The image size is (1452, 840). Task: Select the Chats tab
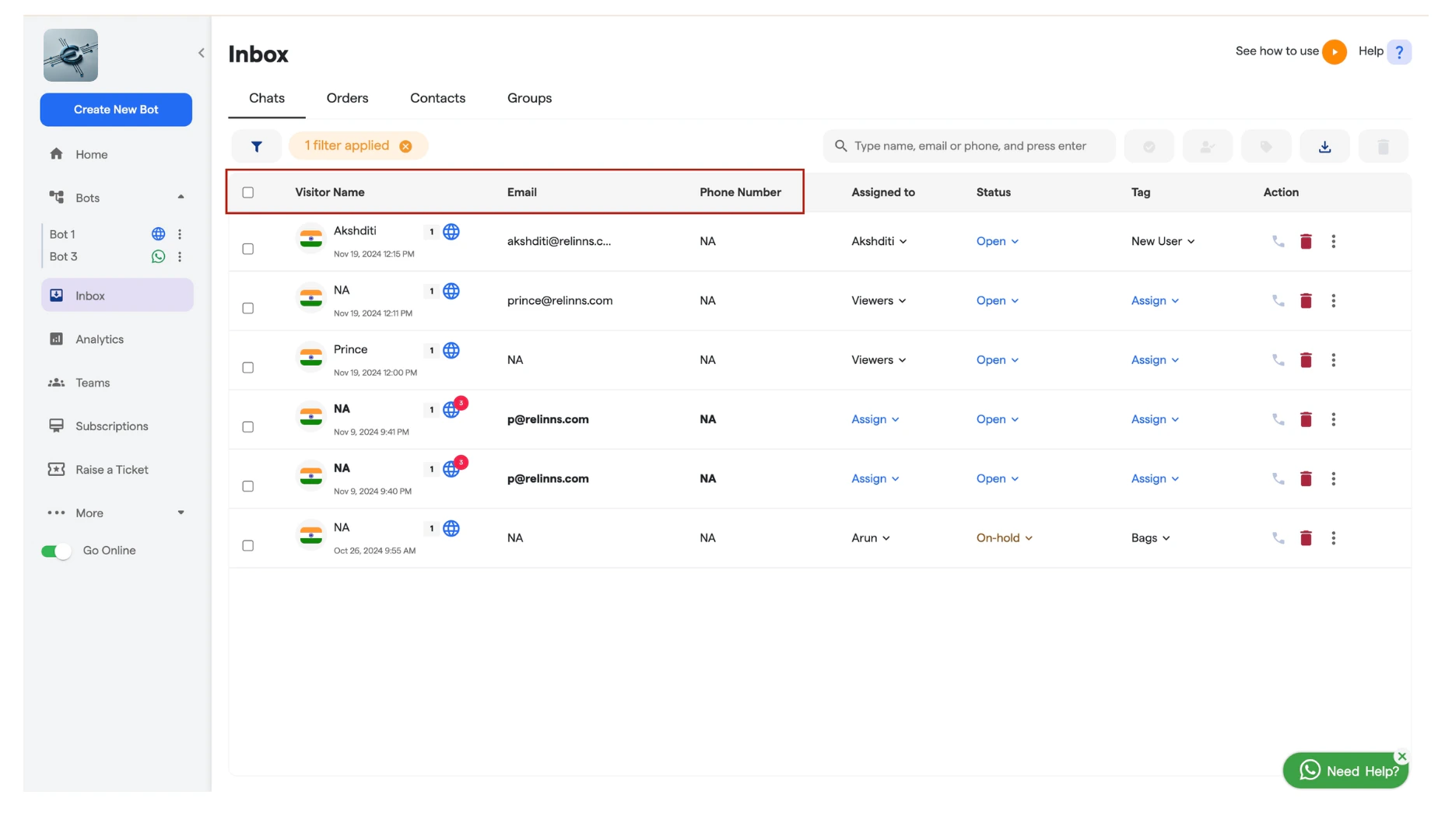[267, 98]
